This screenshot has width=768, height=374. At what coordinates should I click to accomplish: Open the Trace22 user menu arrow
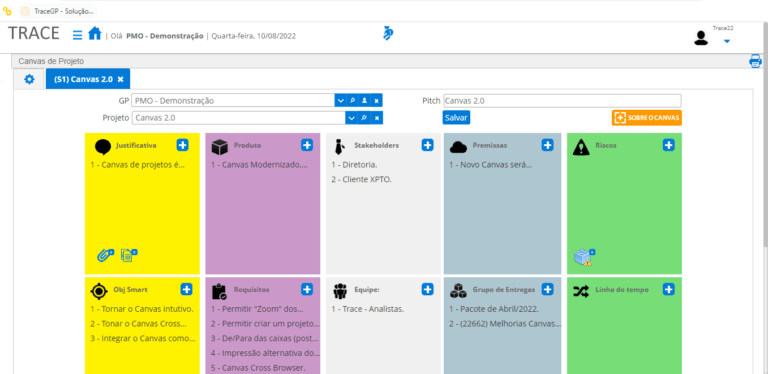(x=727, y=41)
